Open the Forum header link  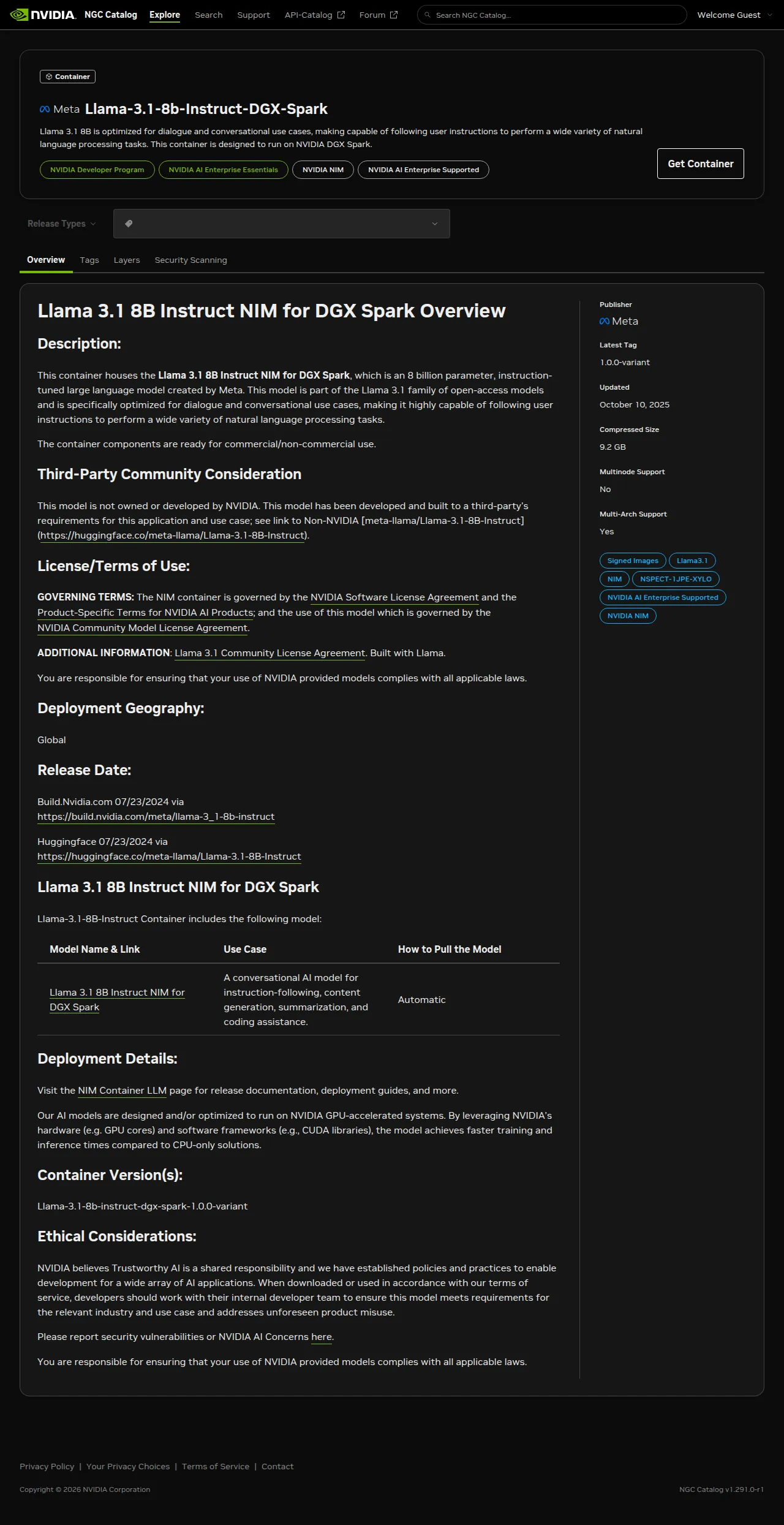click(378, 15)
